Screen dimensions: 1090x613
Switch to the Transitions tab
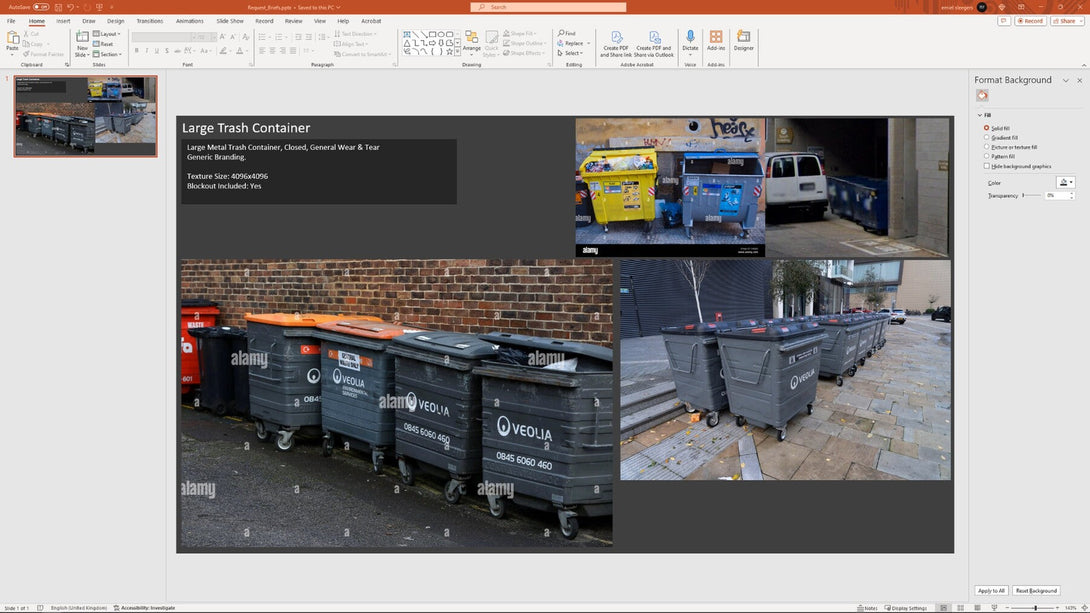click(x=149, y=21)
